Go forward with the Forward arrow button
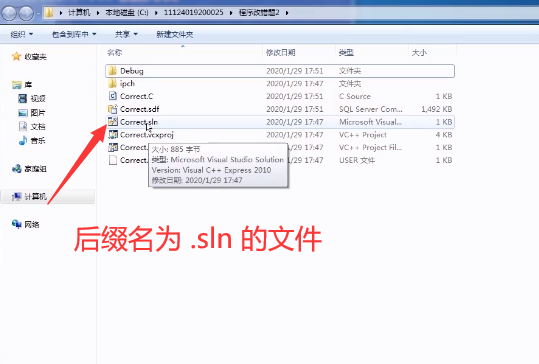539x364 pixels. 26,13
